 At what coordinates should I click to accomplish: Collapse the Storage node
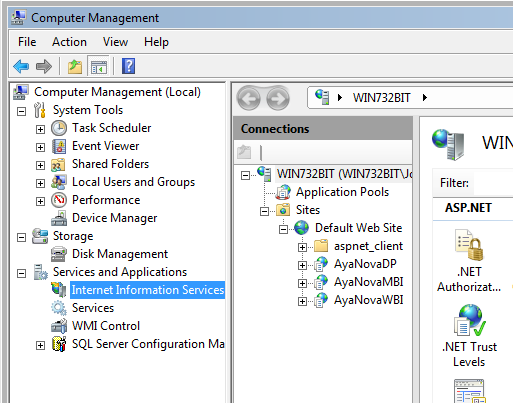22,237
